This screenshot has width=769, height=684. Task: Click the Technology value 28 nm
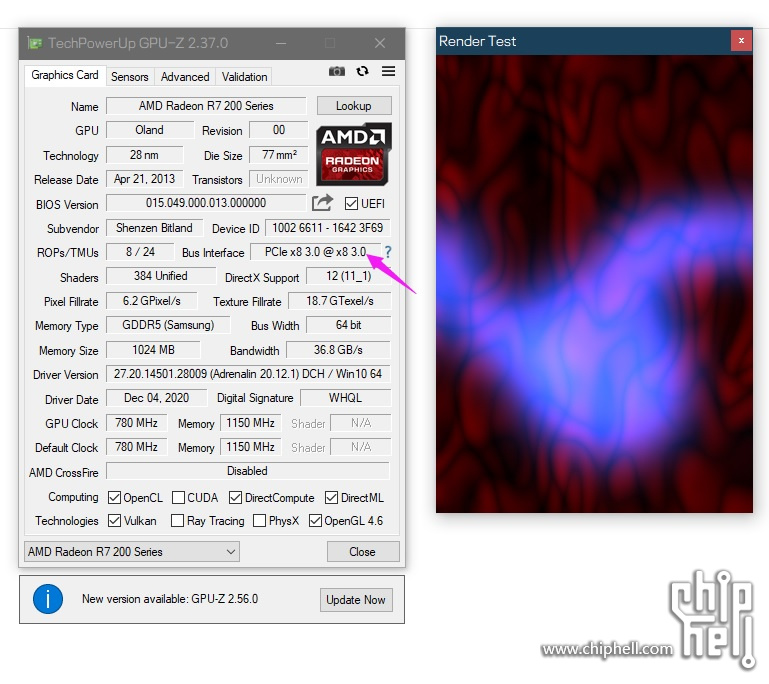pyautogui.click(x=144, y=155)
